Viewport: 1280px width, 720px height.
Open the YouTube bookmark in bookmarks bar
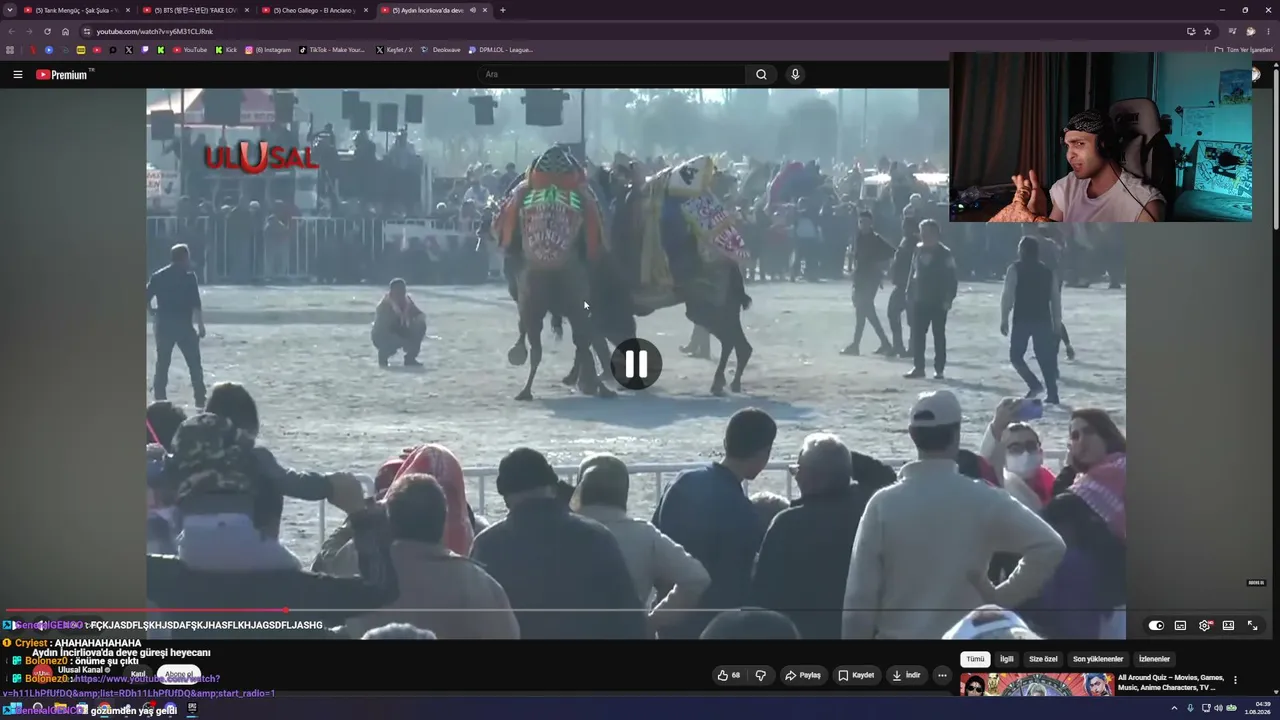[189, 49]
